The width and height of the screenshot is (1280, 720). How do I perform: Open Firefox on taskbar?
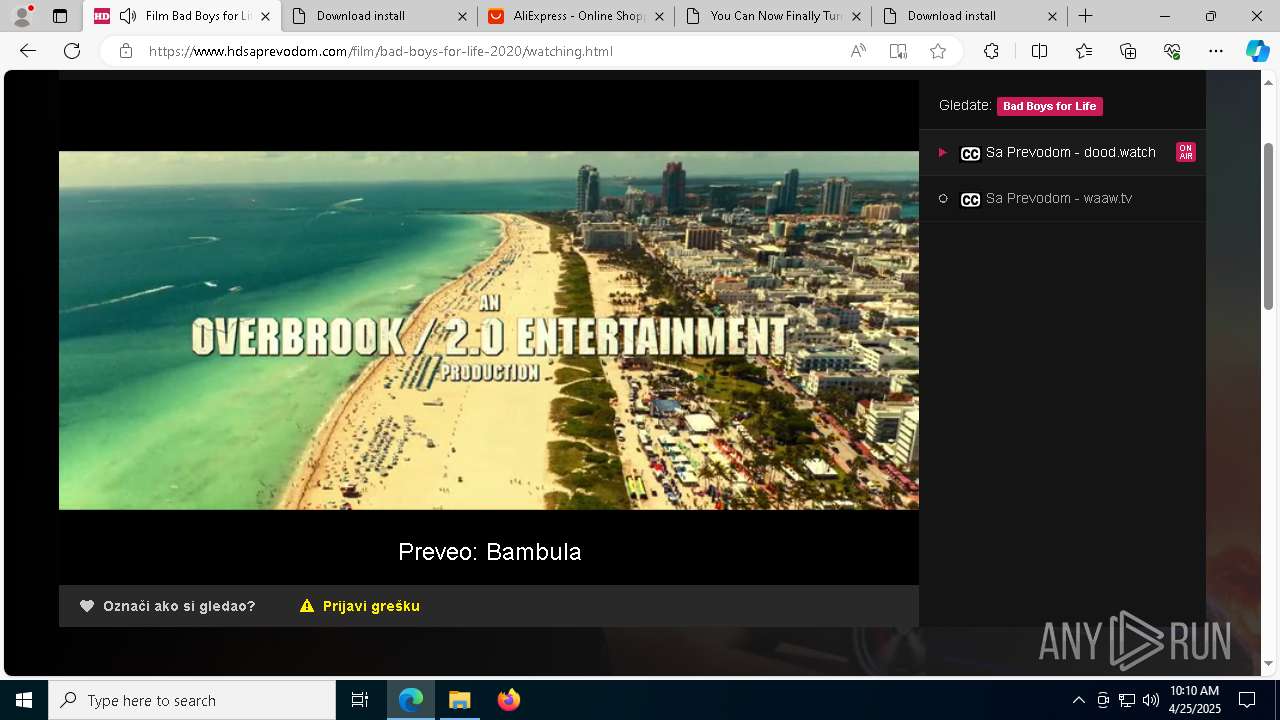coord(509,700)
